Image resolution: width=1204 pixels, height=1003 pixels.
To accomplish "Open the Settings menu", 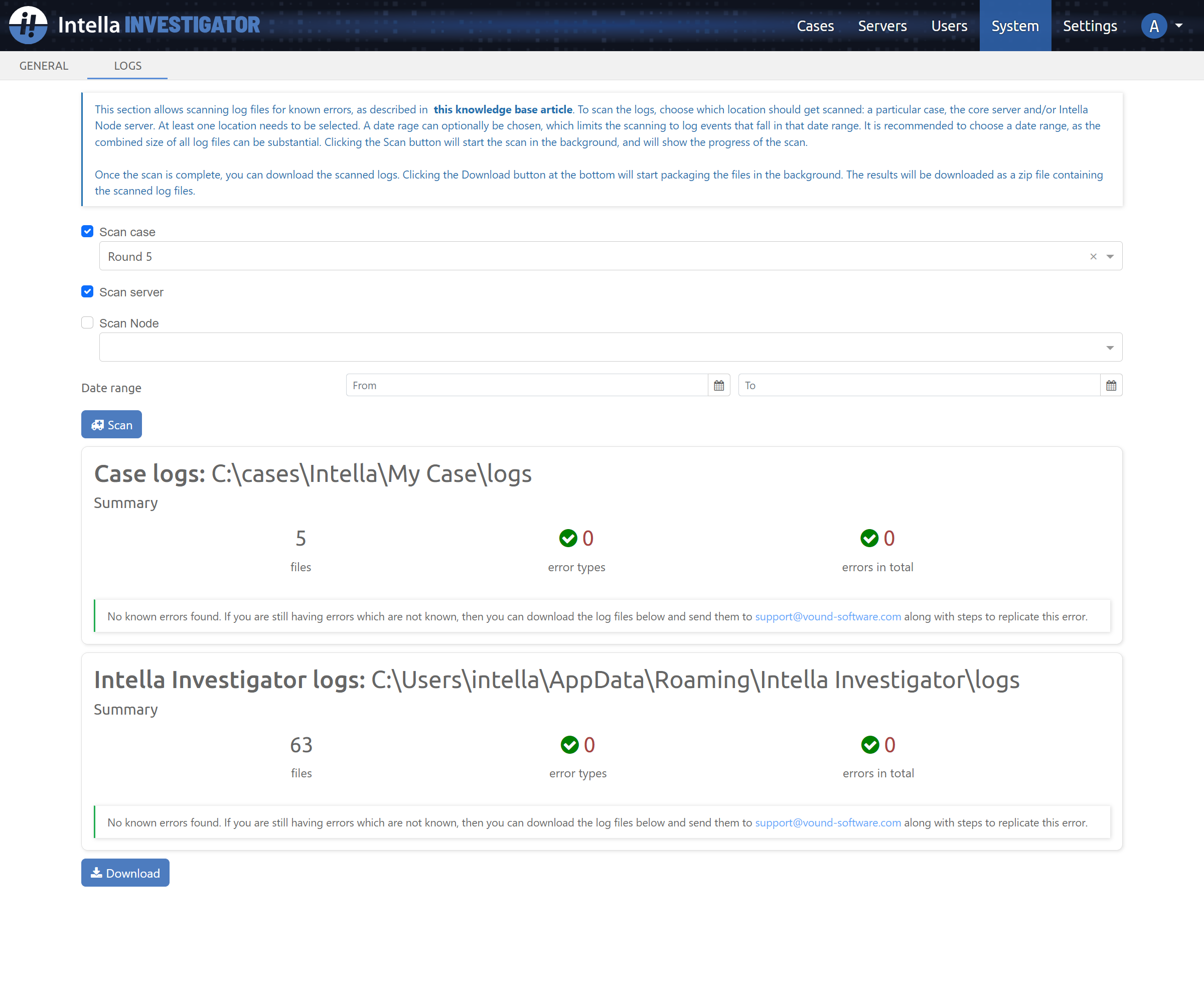I will click(x=1089, y=26).
